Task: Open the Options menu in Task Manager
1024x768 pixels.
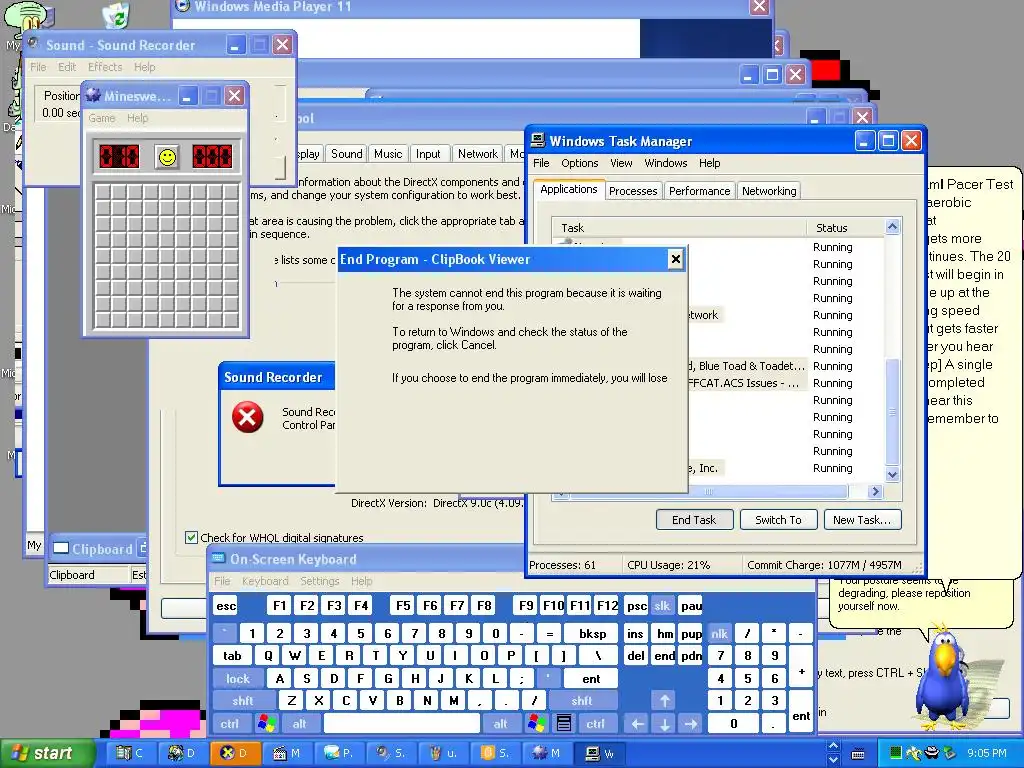Action: [579, 163]
